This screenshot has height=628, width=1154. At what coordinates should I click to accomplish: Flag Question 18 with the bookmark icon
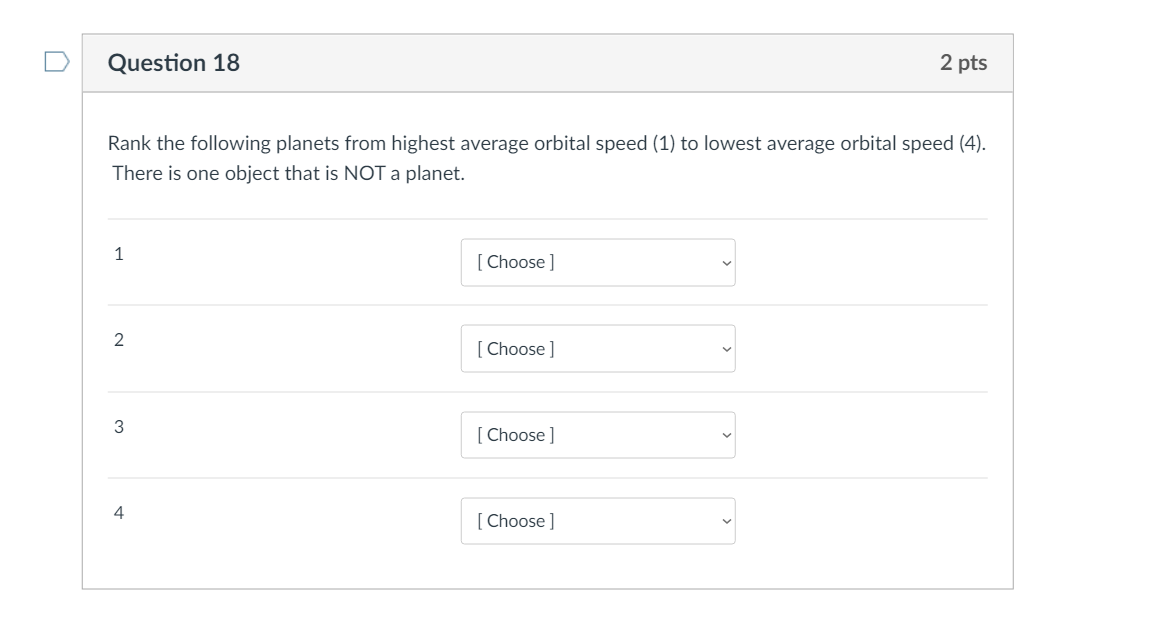point(57,62)
